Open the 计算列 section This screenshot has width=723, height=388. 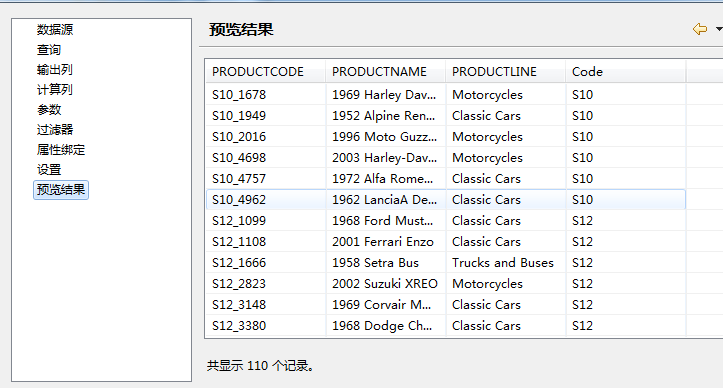(54, 90)
